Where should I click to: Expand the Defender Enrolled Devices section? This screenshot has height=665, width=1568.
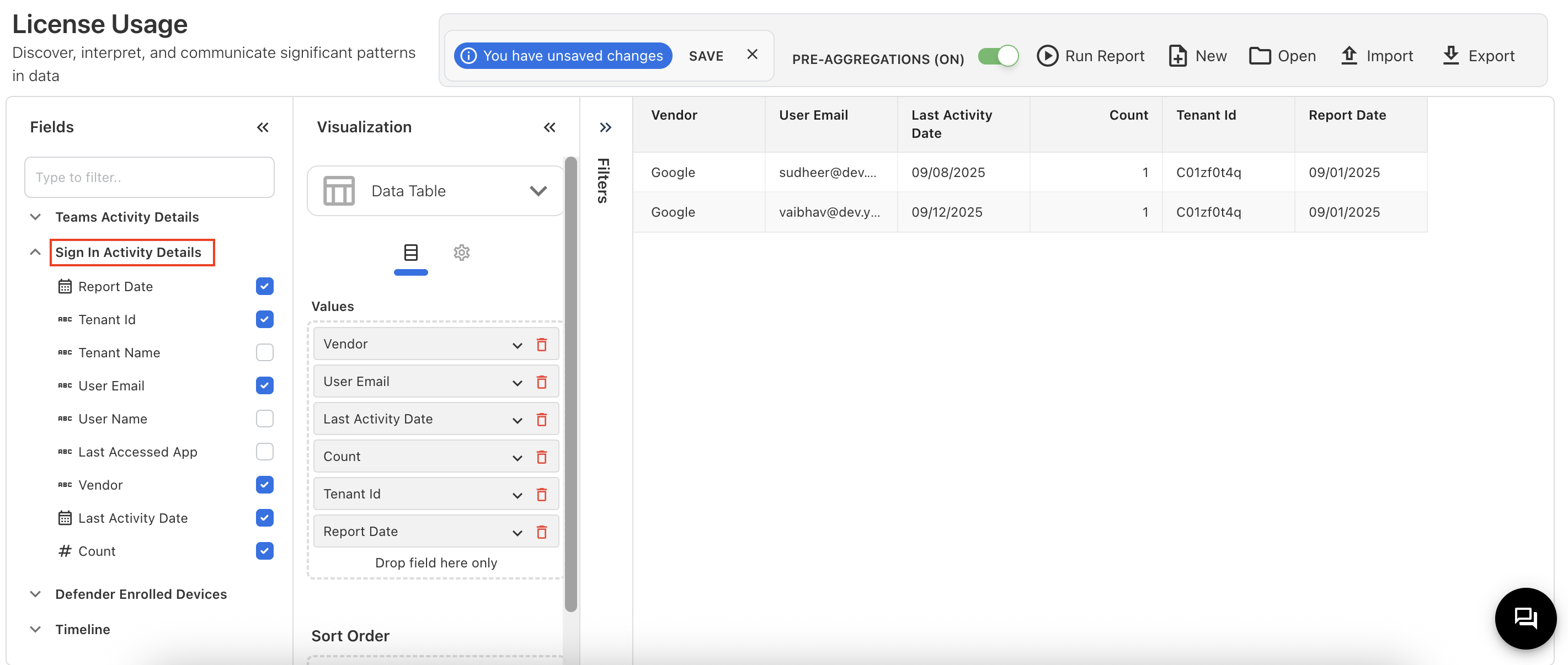pos(35,594)
